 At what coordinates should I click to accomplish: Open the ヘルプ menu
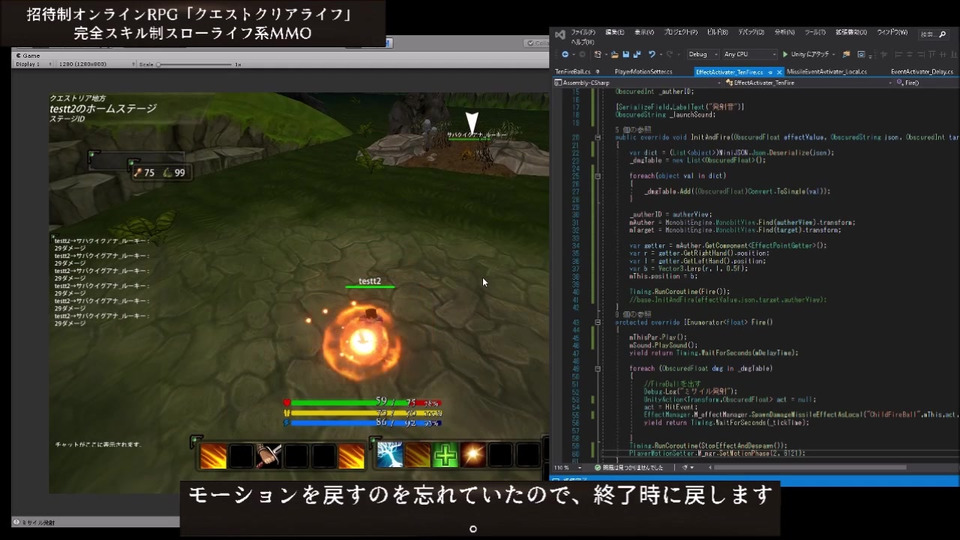coord(582,42)
